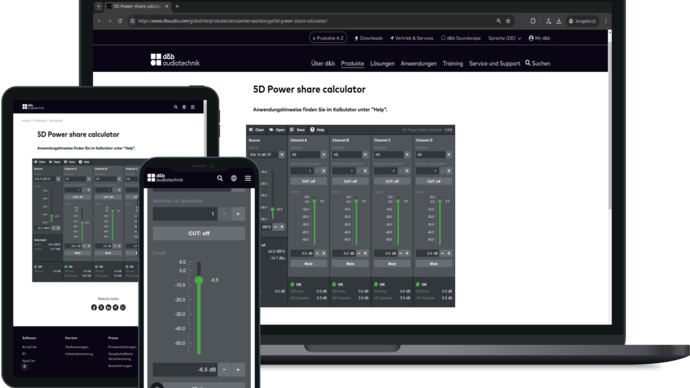Tap the phone's search magnifier icon
690x388 pixels.
220,178
